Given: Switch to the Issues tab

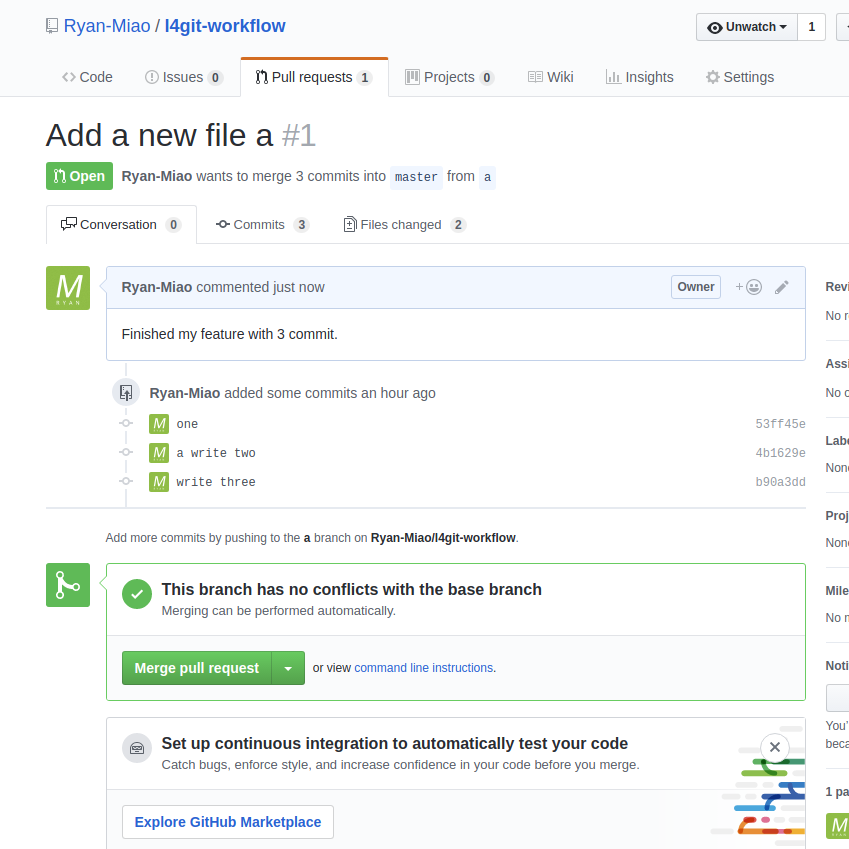Looking at the screenshot, I should click(x=184, y=77).
